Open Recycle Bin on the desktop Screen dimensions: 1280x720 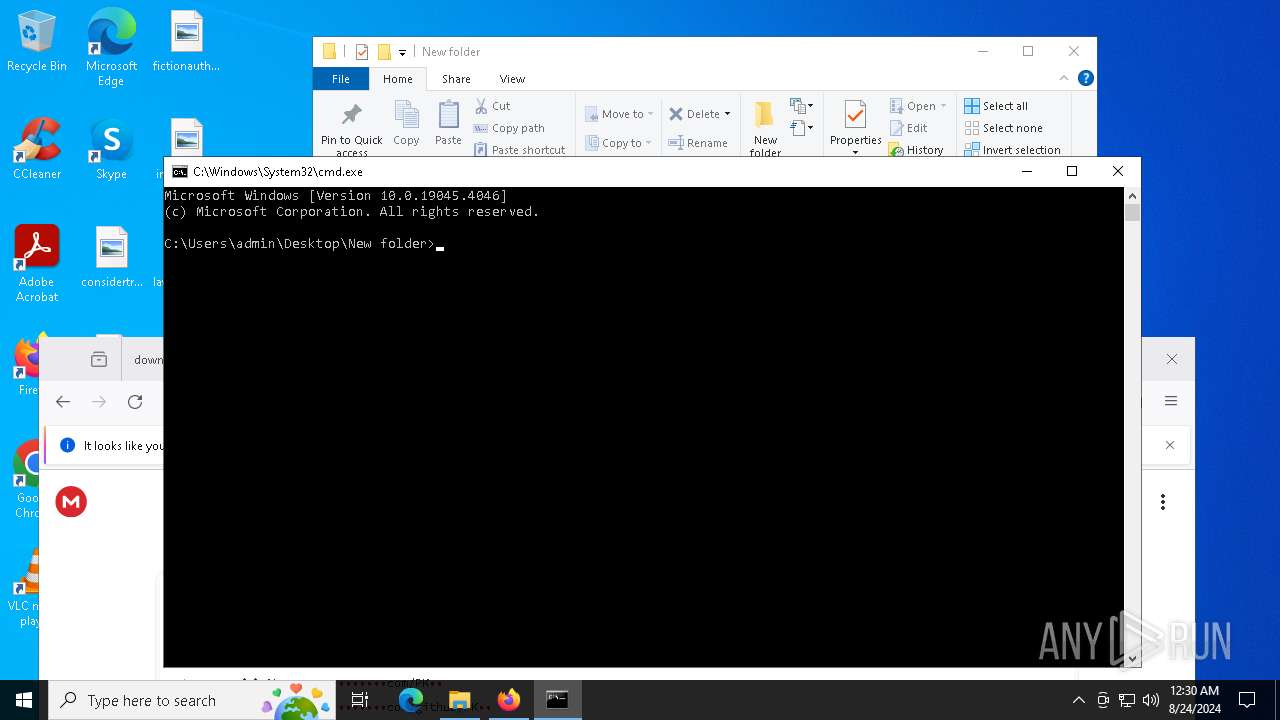pyautogui.click(x=37, y=42)
